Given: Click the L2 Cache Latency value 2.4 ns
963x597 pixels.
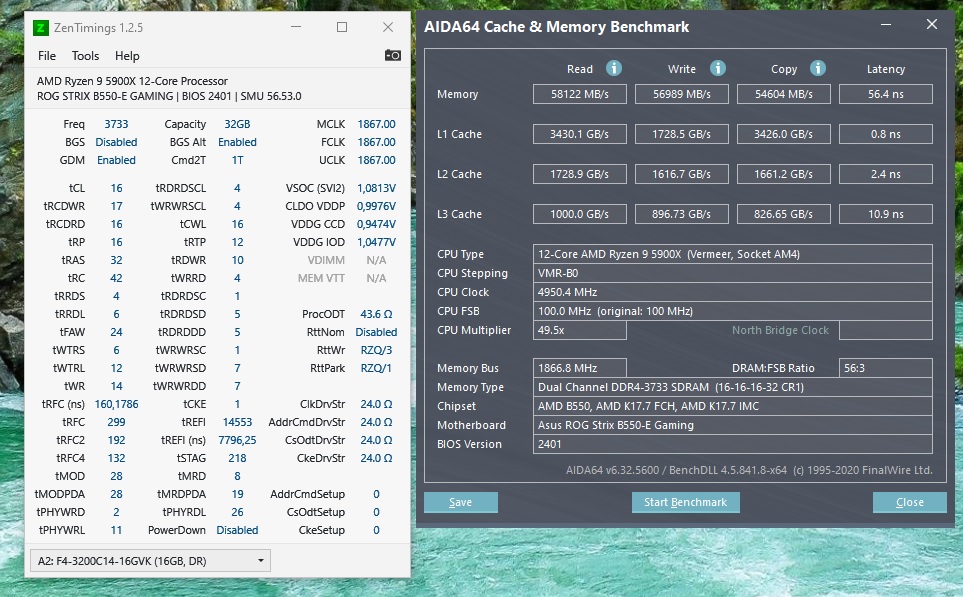Looking at the screenshot, I should point(886,174).
